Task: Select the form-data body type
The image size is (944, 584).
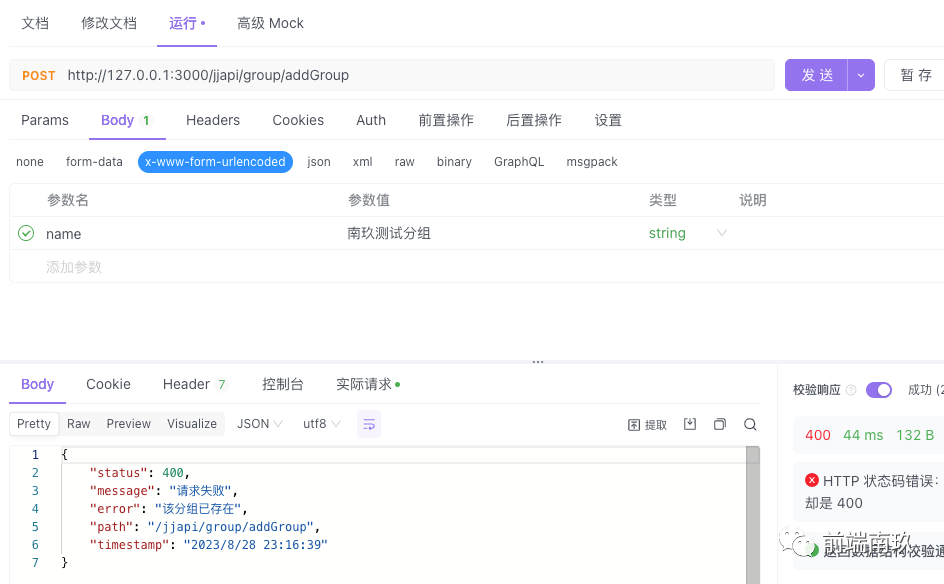Action: click(x=94, y=162)
